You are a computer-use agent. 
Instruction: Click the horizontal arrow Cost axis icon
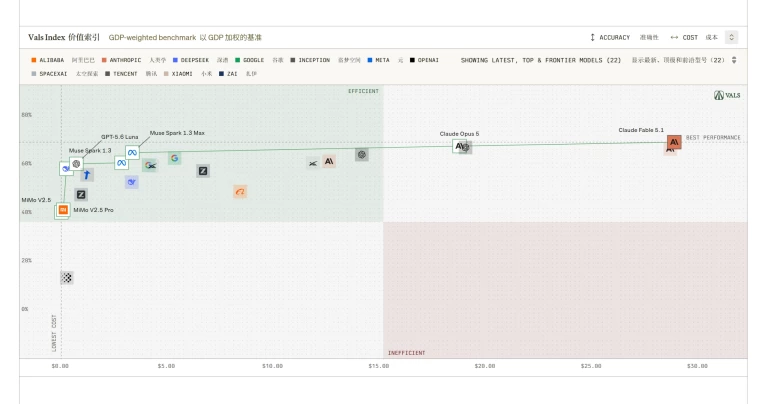coord(674,37)
